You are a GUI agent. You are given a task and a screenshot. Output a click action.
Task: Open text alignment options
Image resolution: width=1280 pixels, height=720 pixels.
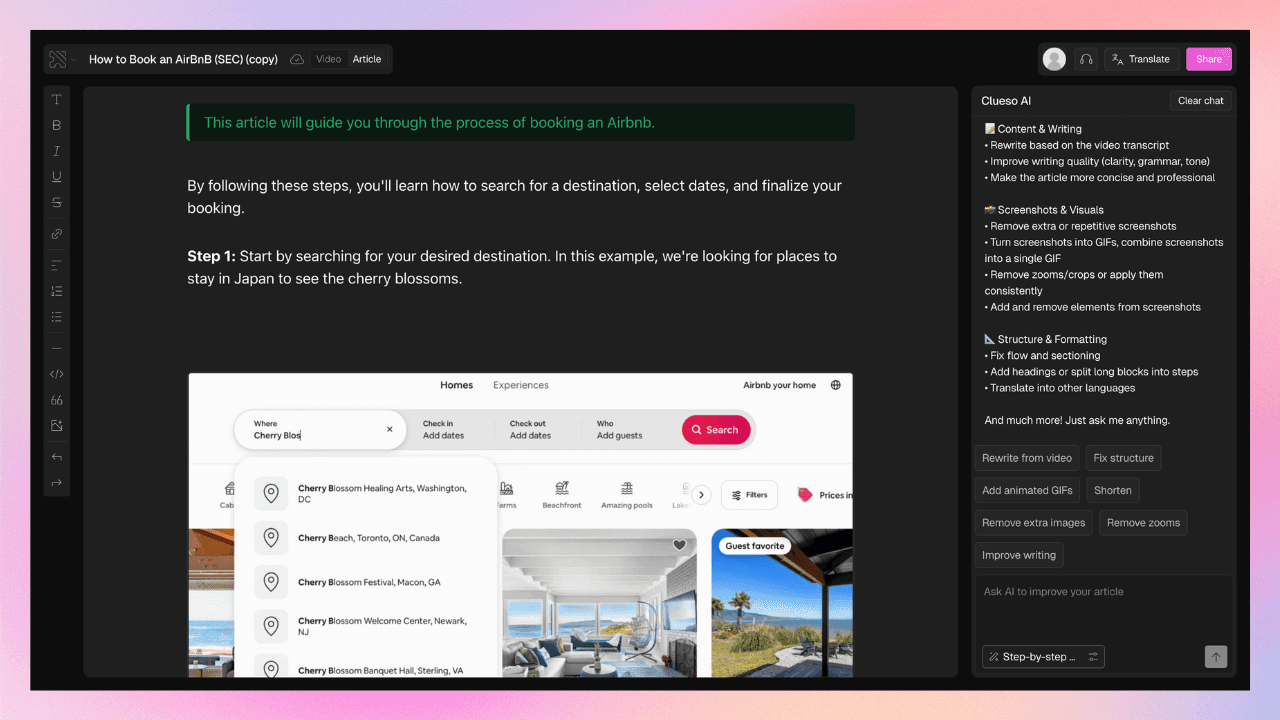coord(57,265)
